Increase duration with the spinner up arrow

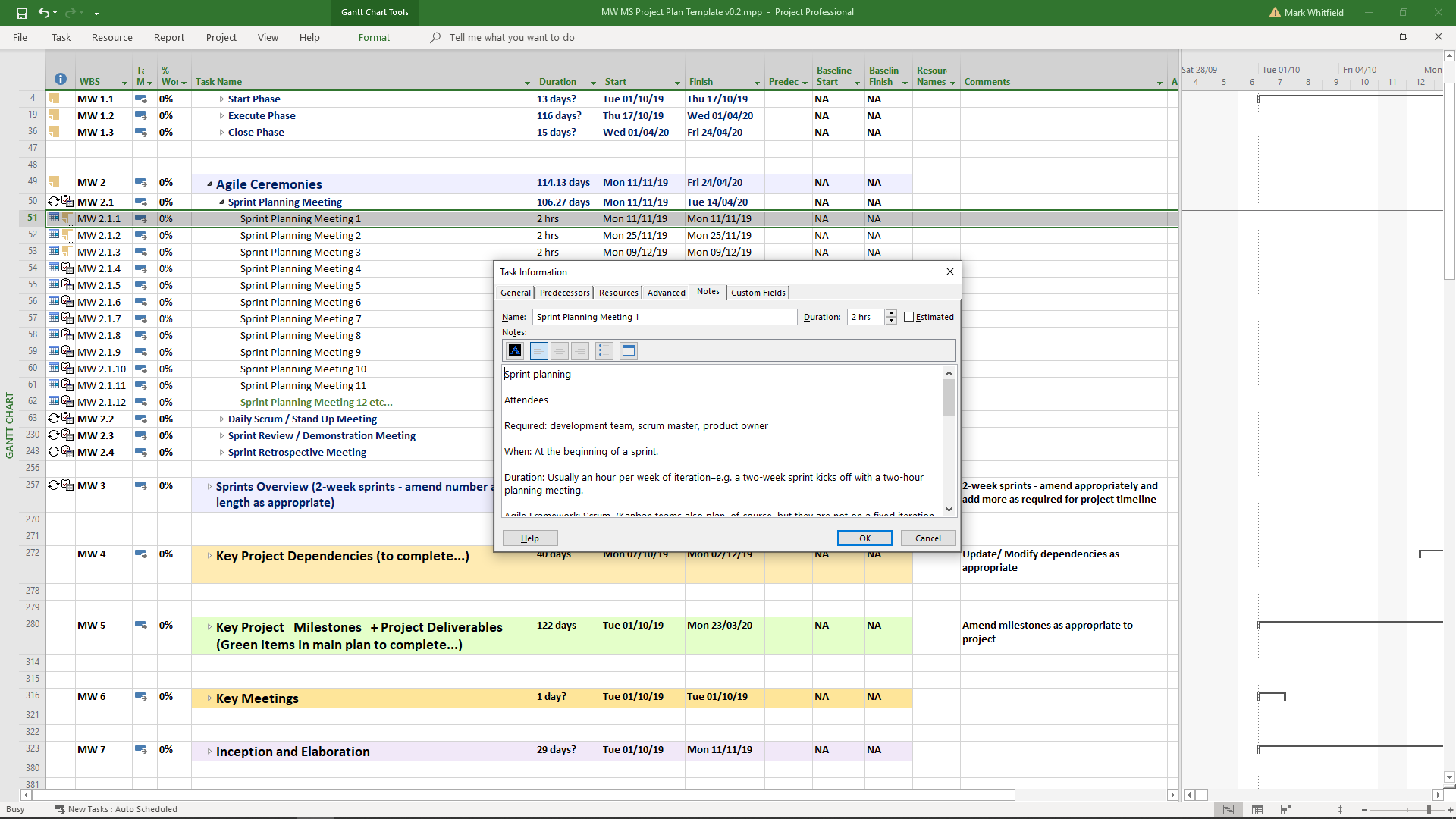tap(892, 313)
